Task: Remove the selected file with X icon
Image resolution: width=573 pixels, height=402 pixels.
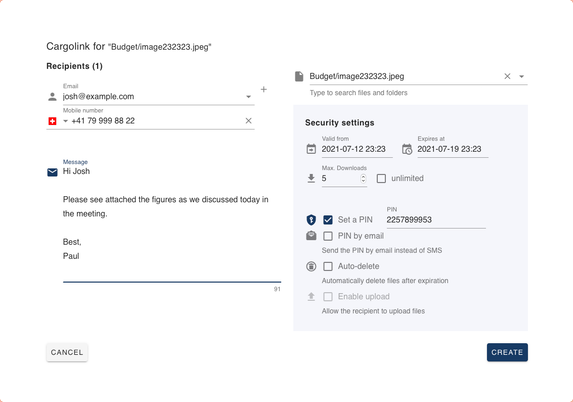Action: coord(507,76)
